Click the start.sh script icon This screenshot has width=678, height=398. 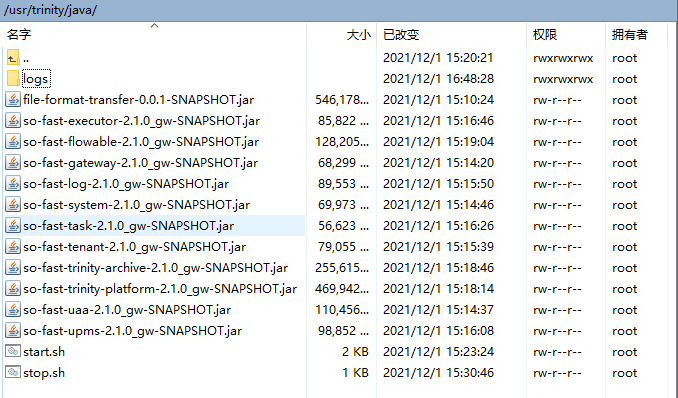(13, 351)
